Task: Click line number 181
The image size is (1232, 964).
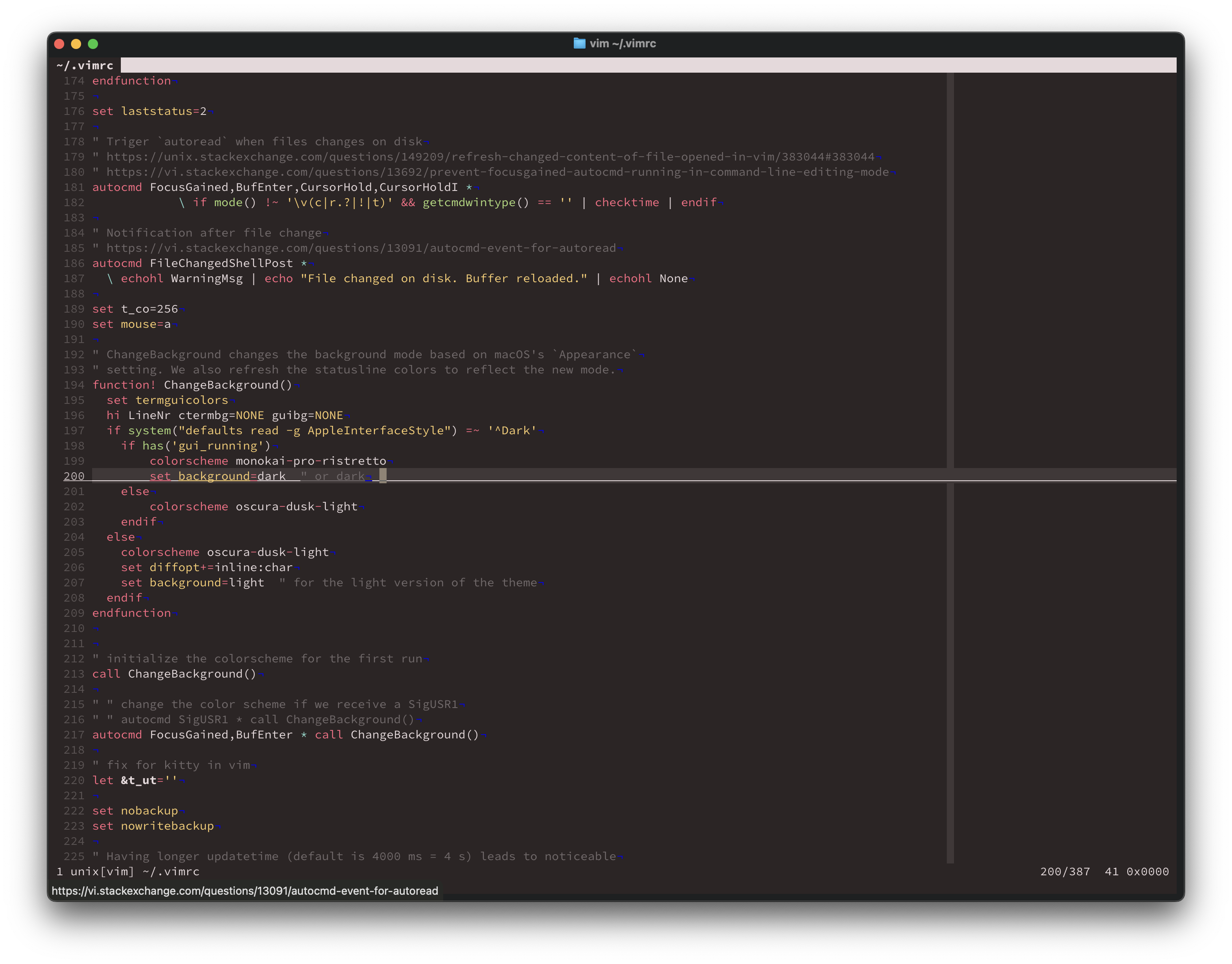Action: 74,188
